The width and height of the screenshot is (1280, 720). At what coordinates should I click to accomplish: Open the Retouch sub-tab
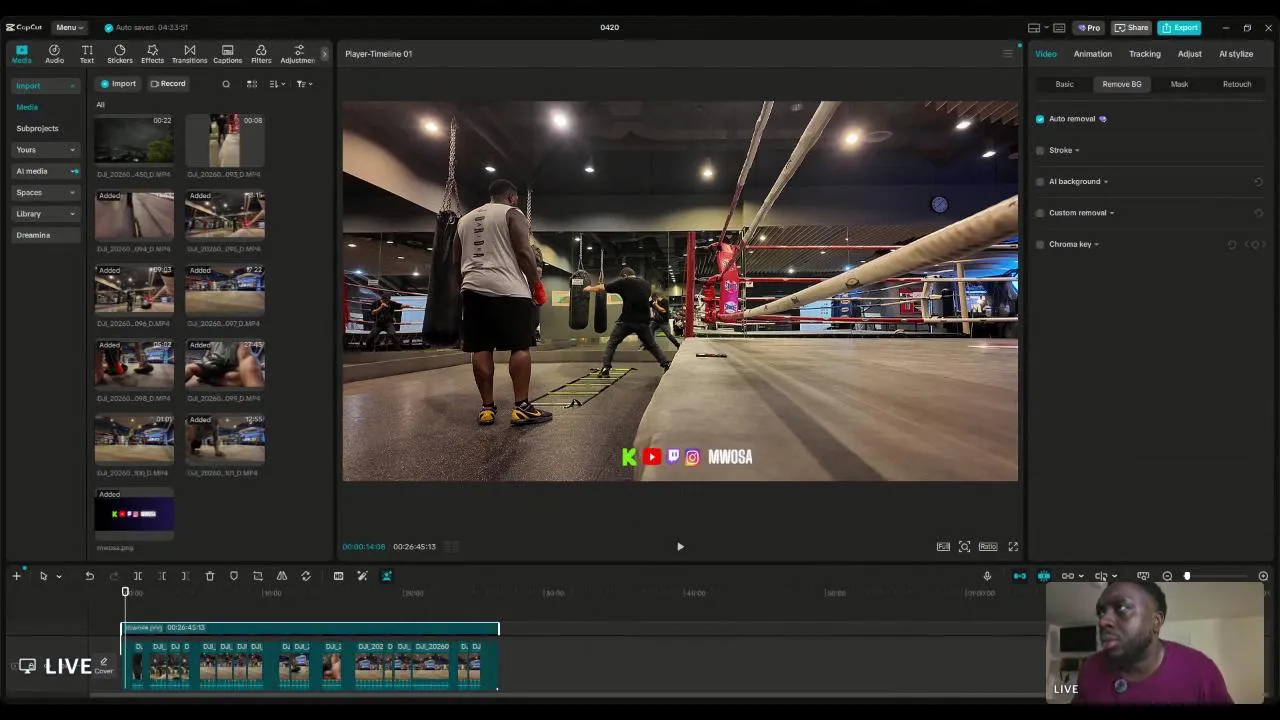(x=1237, y=85)
